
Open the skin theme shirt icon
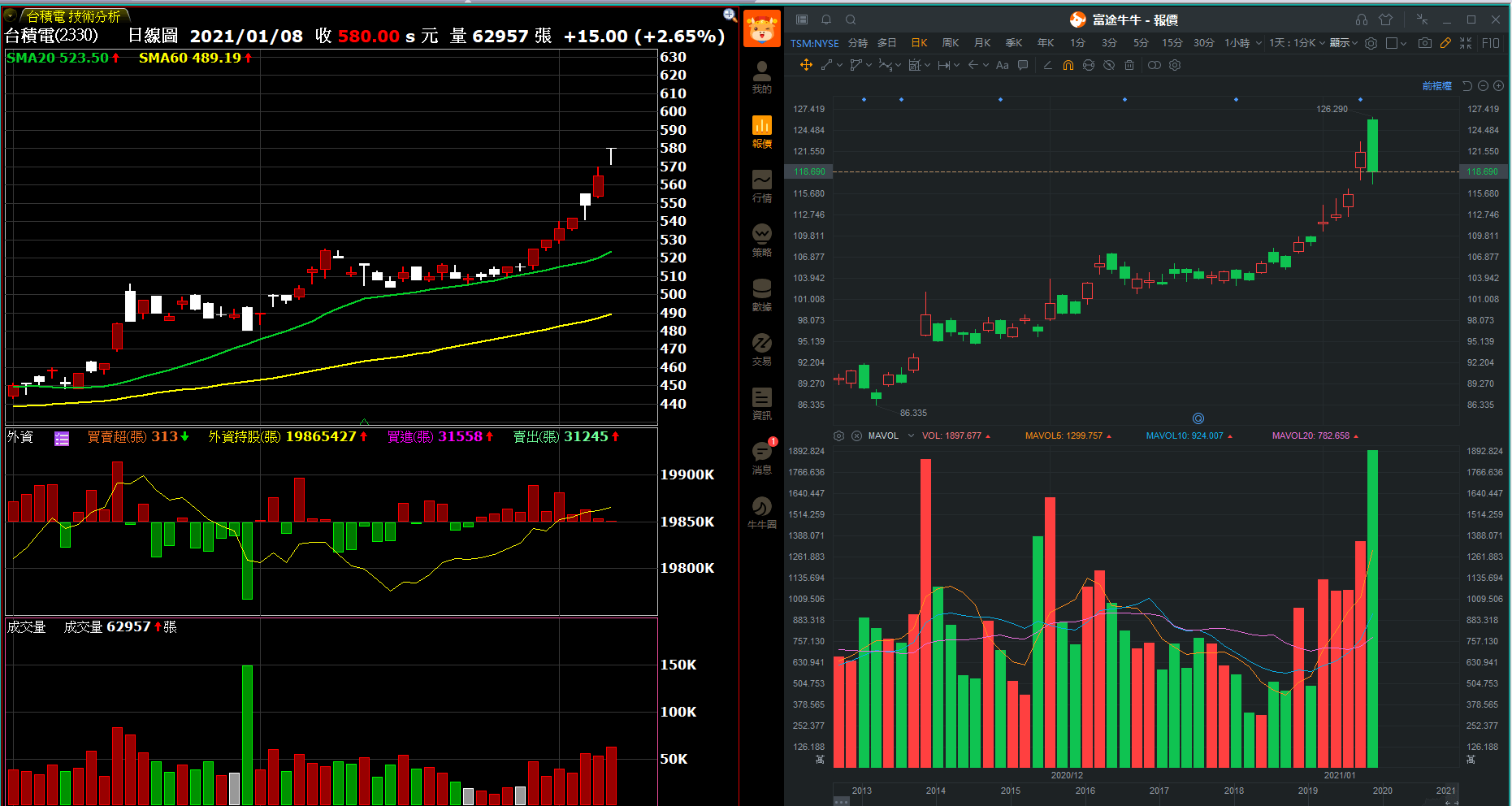point(1386,19)
